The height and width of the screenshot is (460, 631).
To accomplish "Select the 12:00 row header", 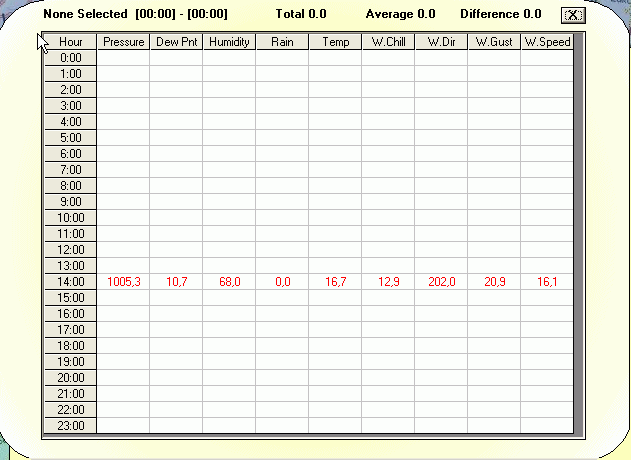I will pos(70,250).
